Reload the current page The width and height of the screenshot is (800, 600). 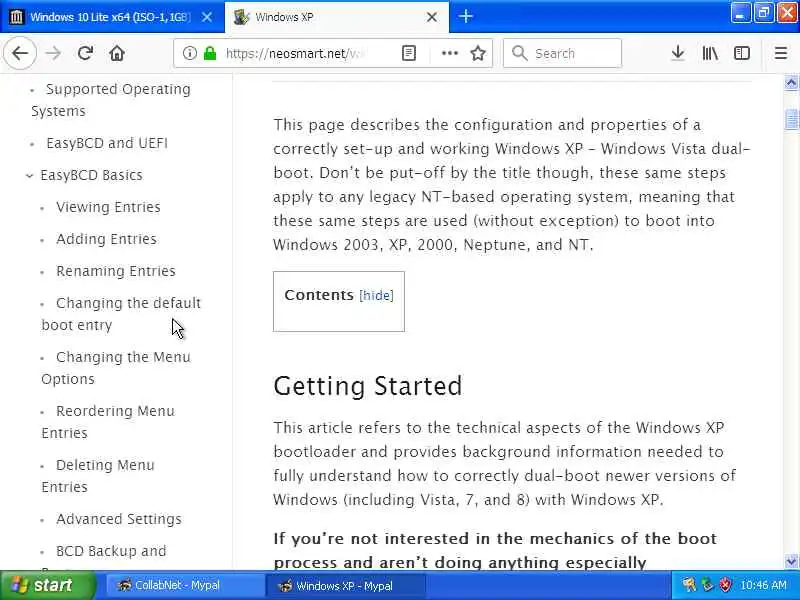(85, 53)
